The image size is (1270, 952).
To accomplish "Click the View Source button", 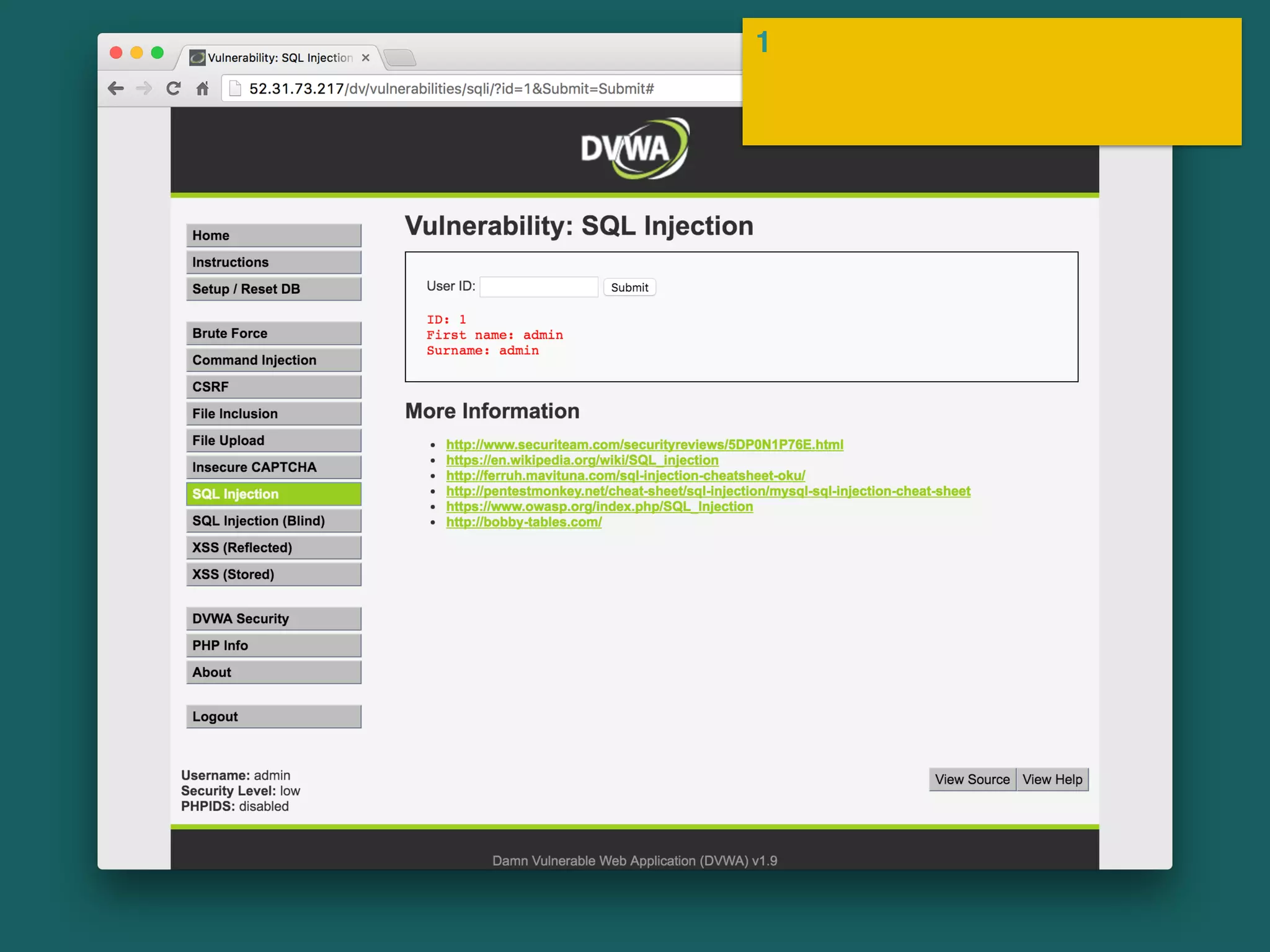I will (972, 780).
